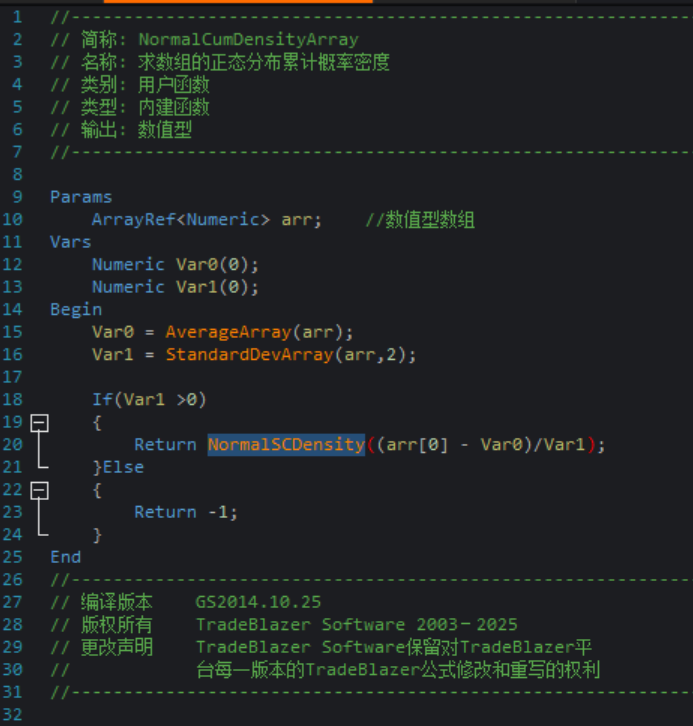Click the End keyword on line 25
693x726 pixels.
(x=65, y=557)
